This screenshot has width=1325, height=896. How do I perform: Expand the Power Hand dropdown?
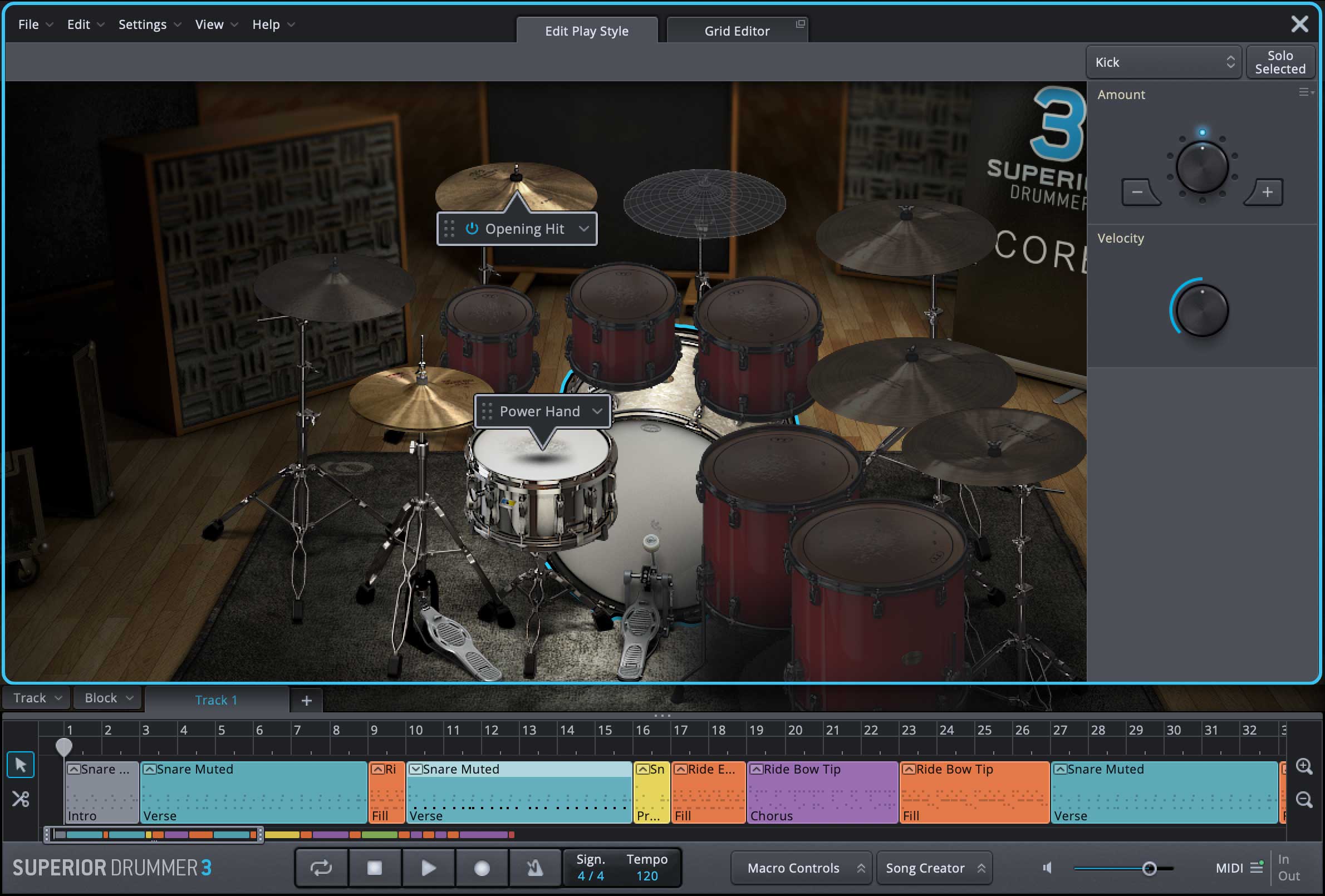[597, 411]
